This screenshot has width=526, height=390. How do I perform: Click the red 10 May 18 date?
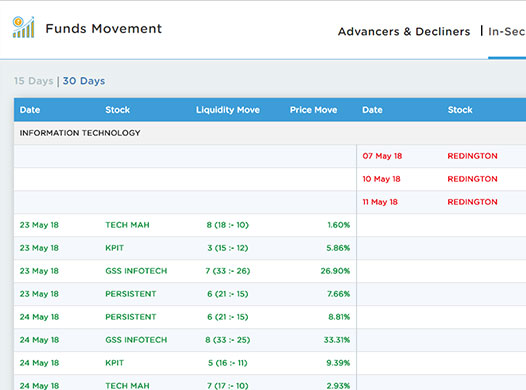click(x=381, y=179)
